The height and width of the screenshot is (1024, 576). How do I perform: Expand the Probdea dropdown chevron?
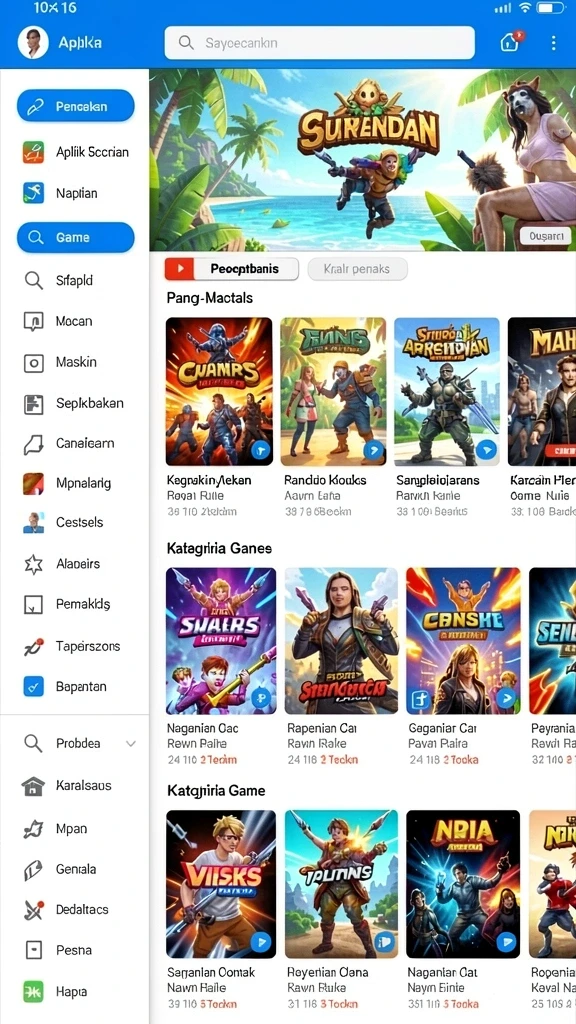click(x=131, y=744)
